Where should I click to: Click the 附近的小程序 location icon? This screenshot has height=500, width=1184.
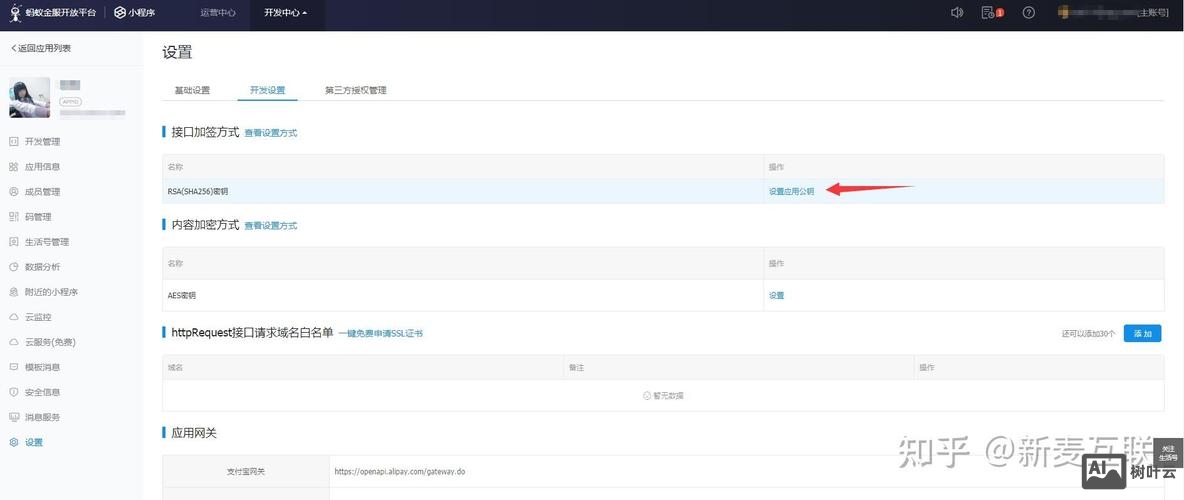pos(14,292)
